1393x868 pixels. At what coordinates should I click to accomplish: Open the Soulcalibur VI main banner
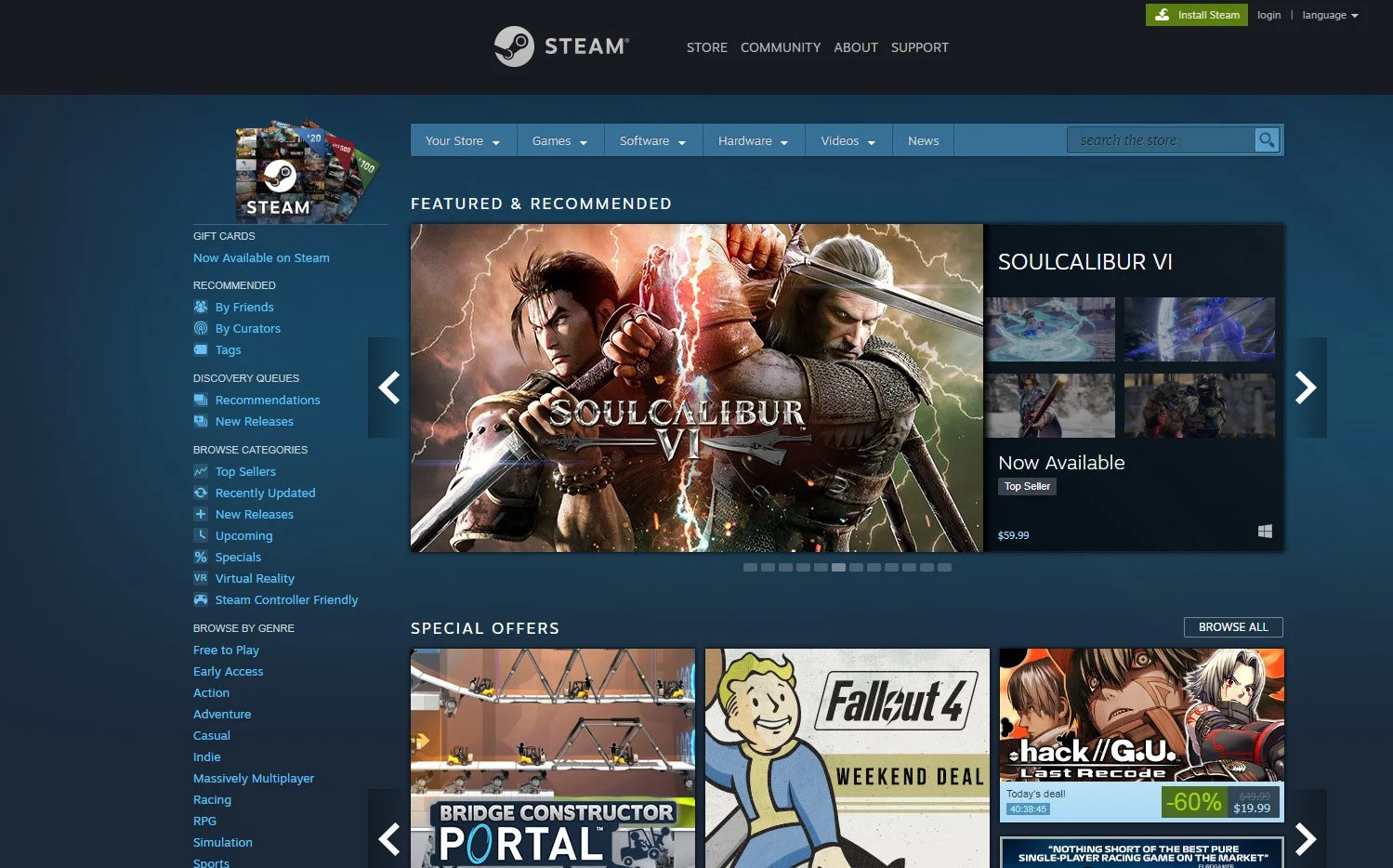click(x=697, y=388)
